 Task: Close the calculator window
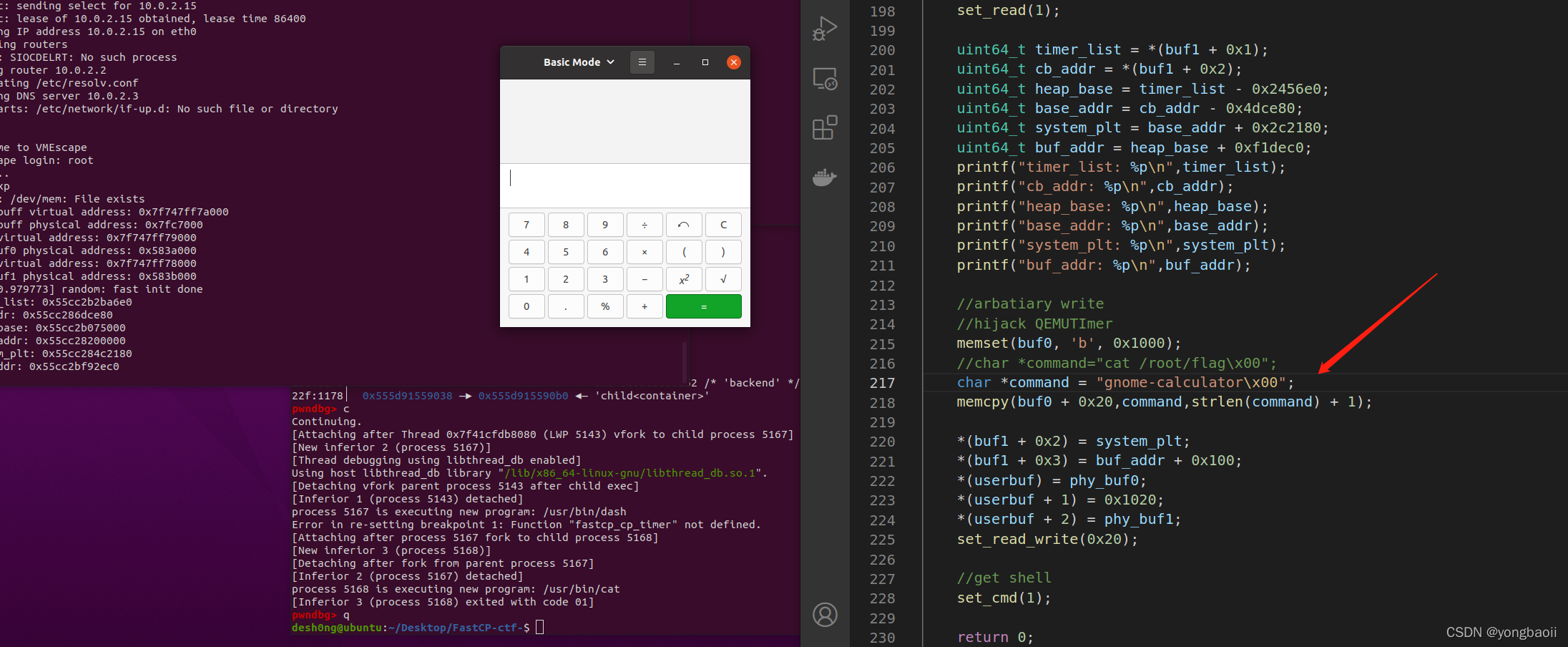coord(733,62)
